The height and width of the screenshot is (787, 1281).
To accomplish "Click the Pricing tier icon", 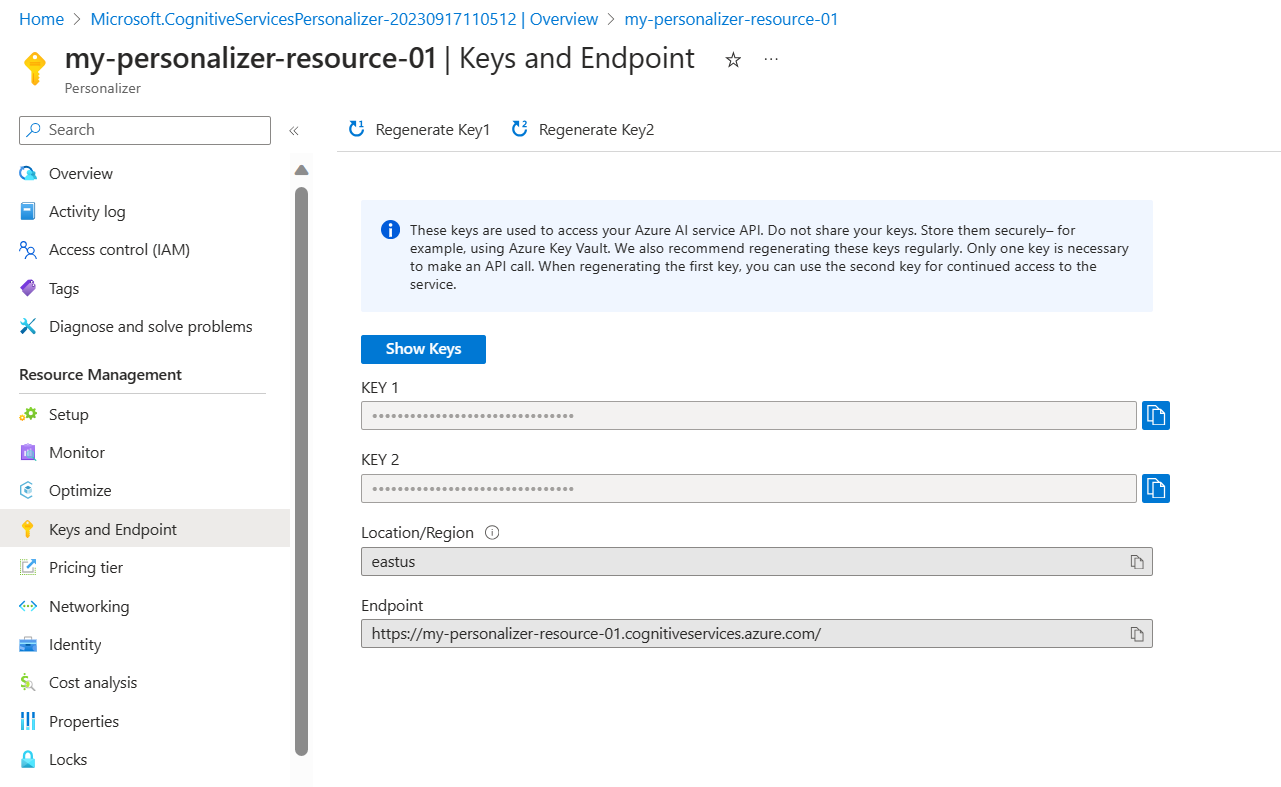I will pos(28,568).
